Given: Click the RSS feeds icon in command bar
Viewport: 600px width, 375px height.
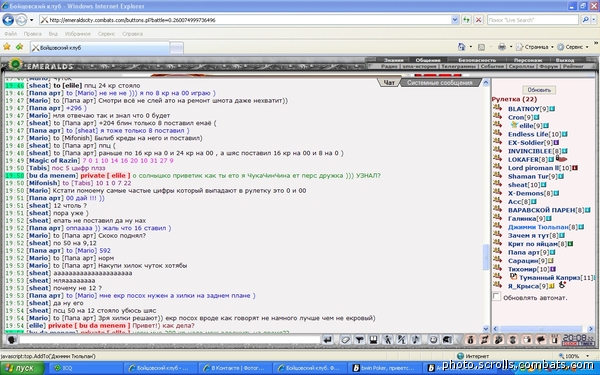Looking at the screenshot, I should point(481,47).
